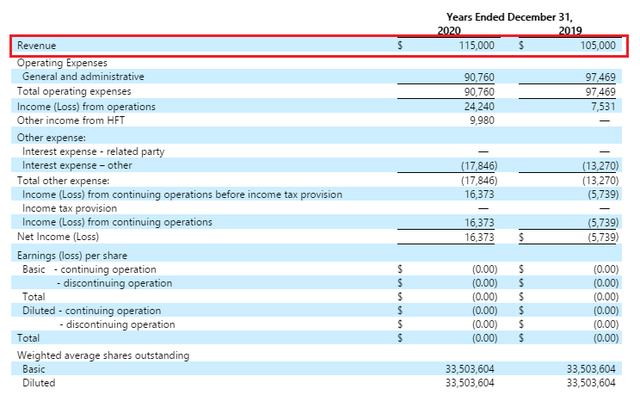Select 2020 Basic shares 33,503,604
640x395 pixels.
pos(470,369)
